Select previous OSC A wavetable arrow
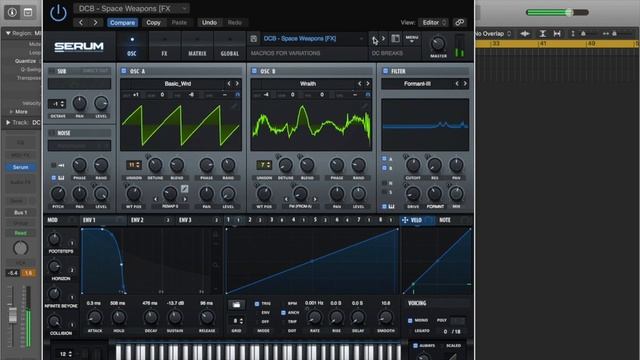The height and width of the screenshot is (360, 640). click(x=229, y=84)
